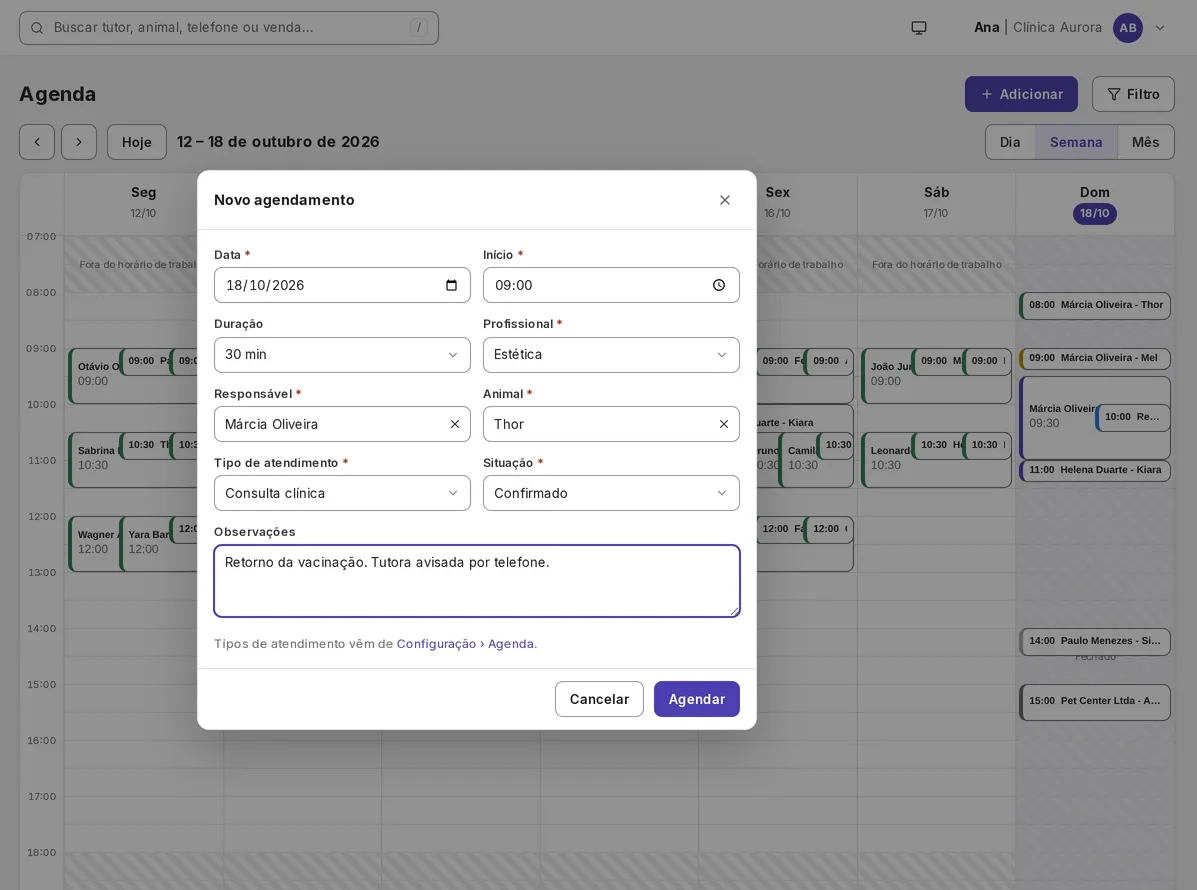Open the Profissional dropdown showing Estética
Image resolution: width=1197 pixels, height=890 pixels.
[x=611, y=355]
